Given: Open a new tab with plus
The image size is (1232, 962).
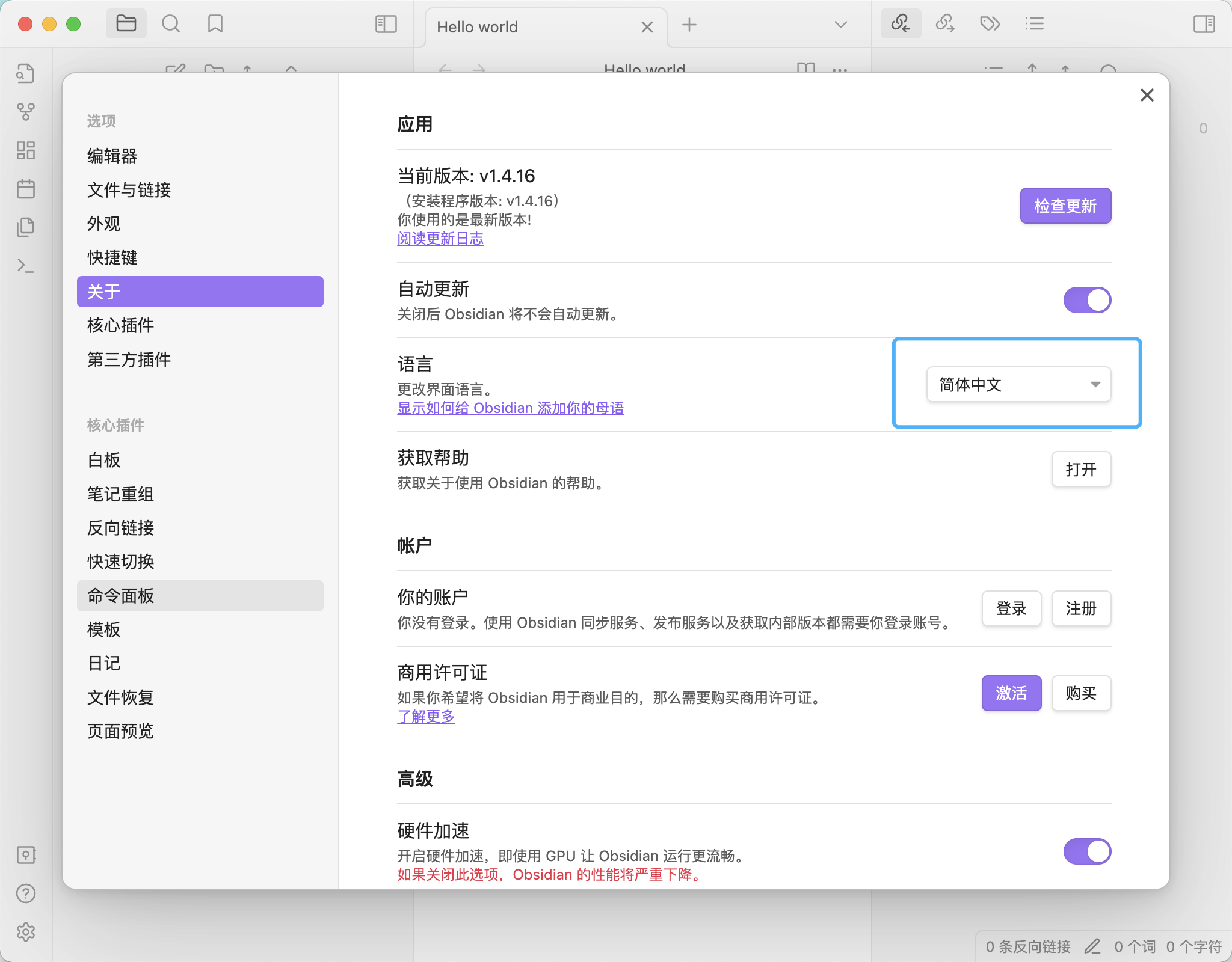Looking at the screenshot, I should pyautogui.click(x=689, y=25).
